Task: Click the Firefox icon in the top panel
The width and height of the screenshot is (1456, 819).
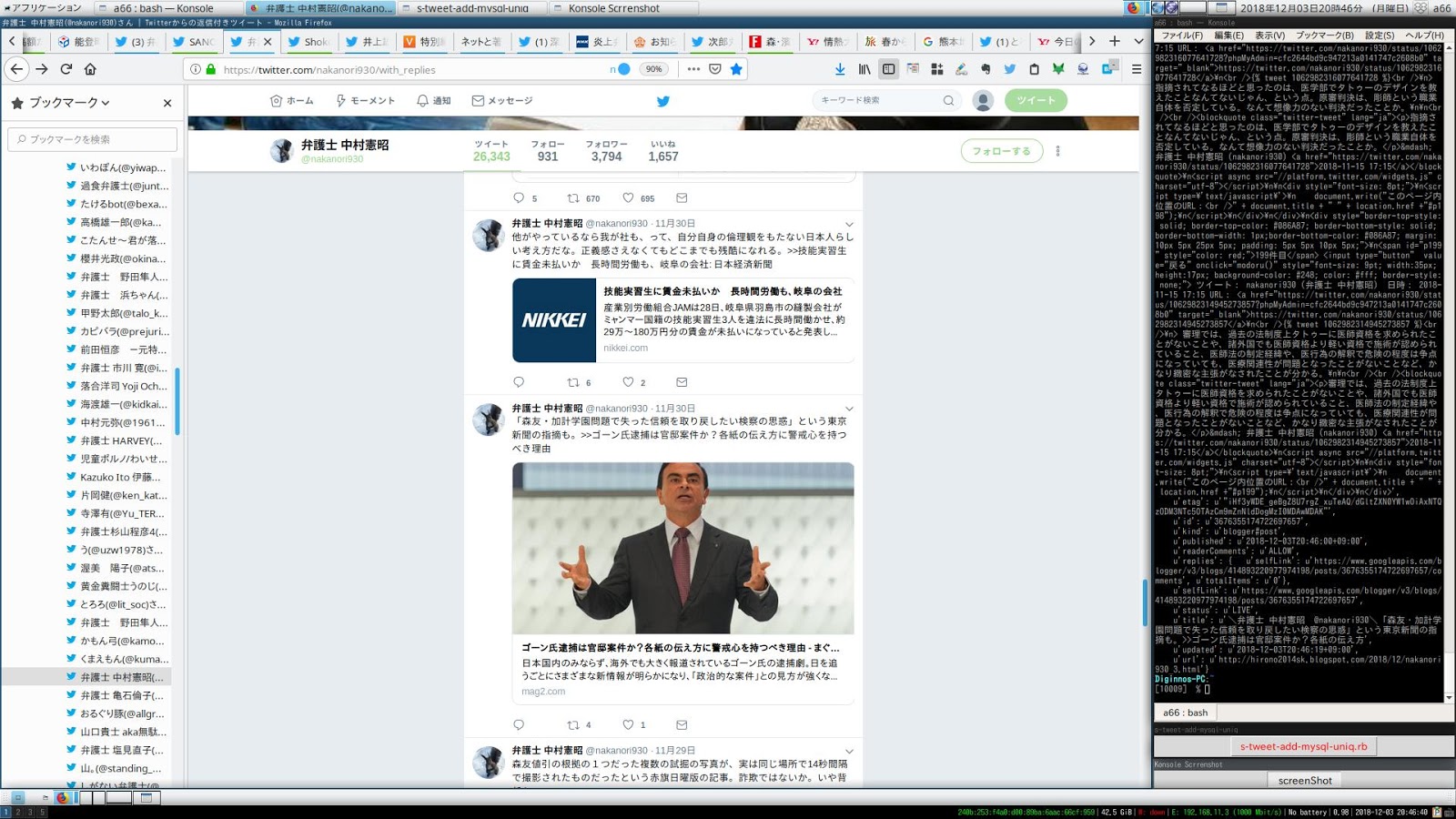Action: point(1133,7)
